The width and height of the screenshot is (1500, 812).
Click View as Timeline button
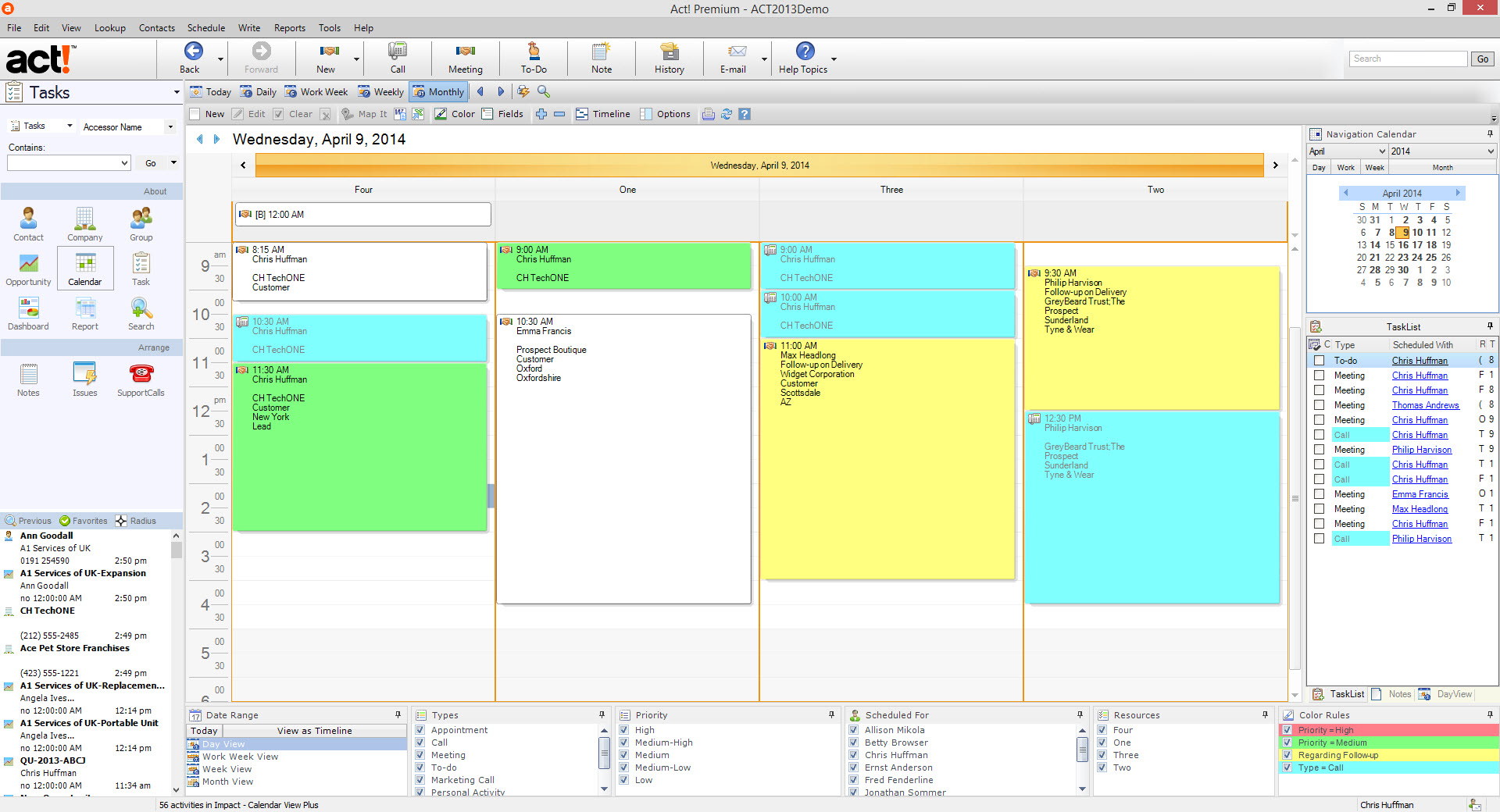[x=314, y=731]
